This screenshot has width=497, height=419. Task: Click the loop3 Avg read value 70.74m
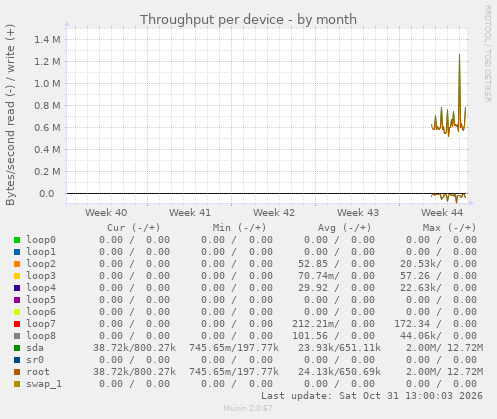(316, 276)
